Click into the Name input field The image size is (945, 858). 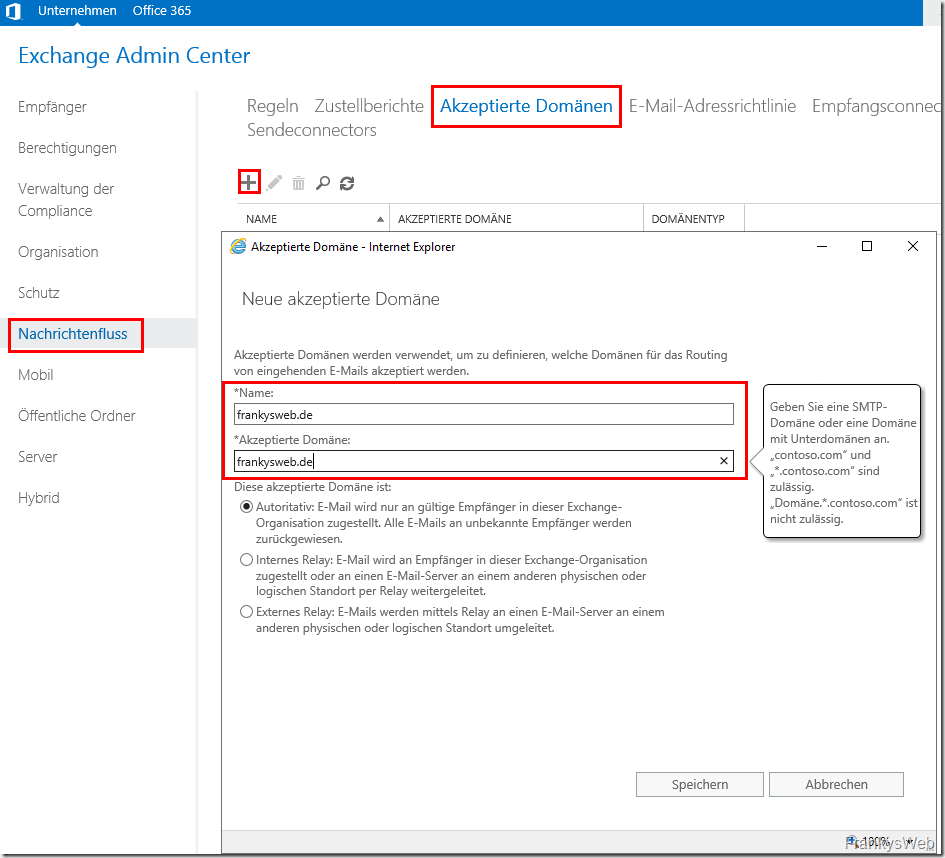point(483,414)
